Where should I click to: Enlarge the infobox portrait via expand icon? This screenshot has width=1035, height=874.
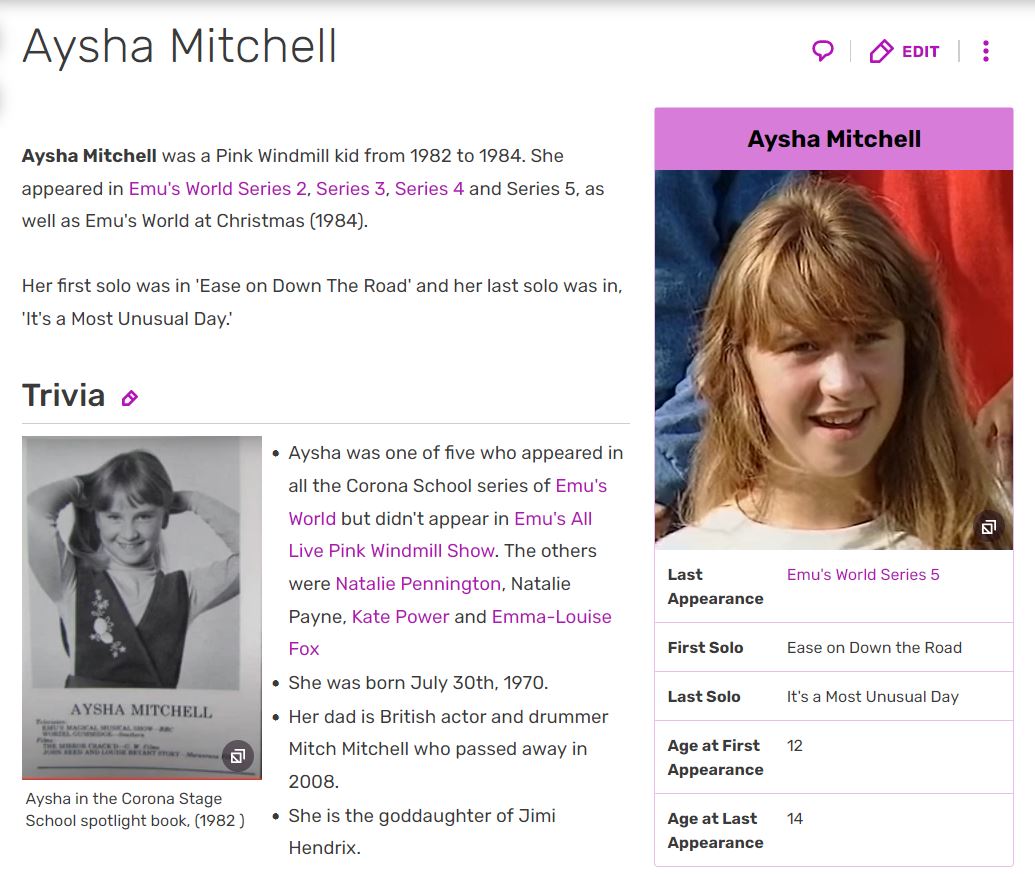pyautogui.click(x=988, y=527)
